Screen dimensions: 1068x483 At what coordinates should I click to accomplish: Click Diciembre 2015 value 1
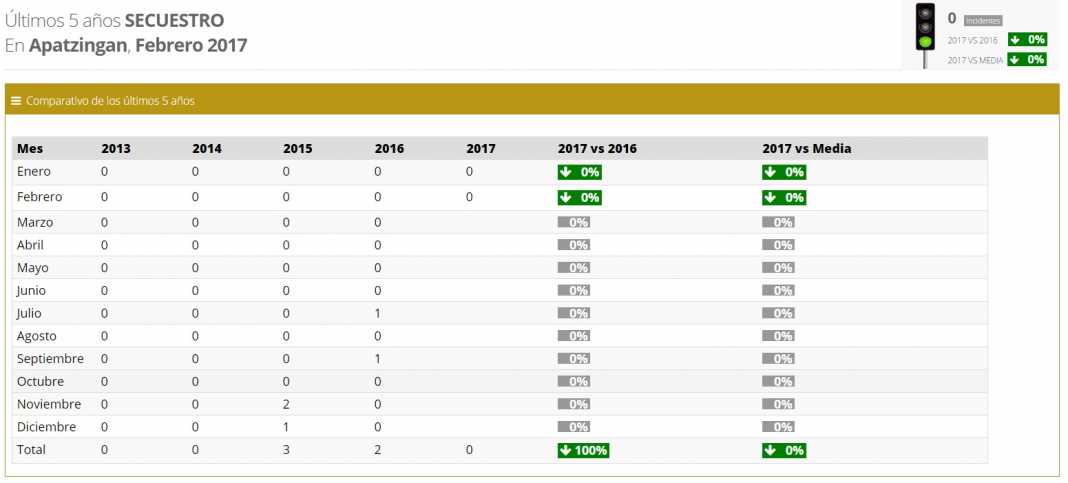[x=287, y=427]
